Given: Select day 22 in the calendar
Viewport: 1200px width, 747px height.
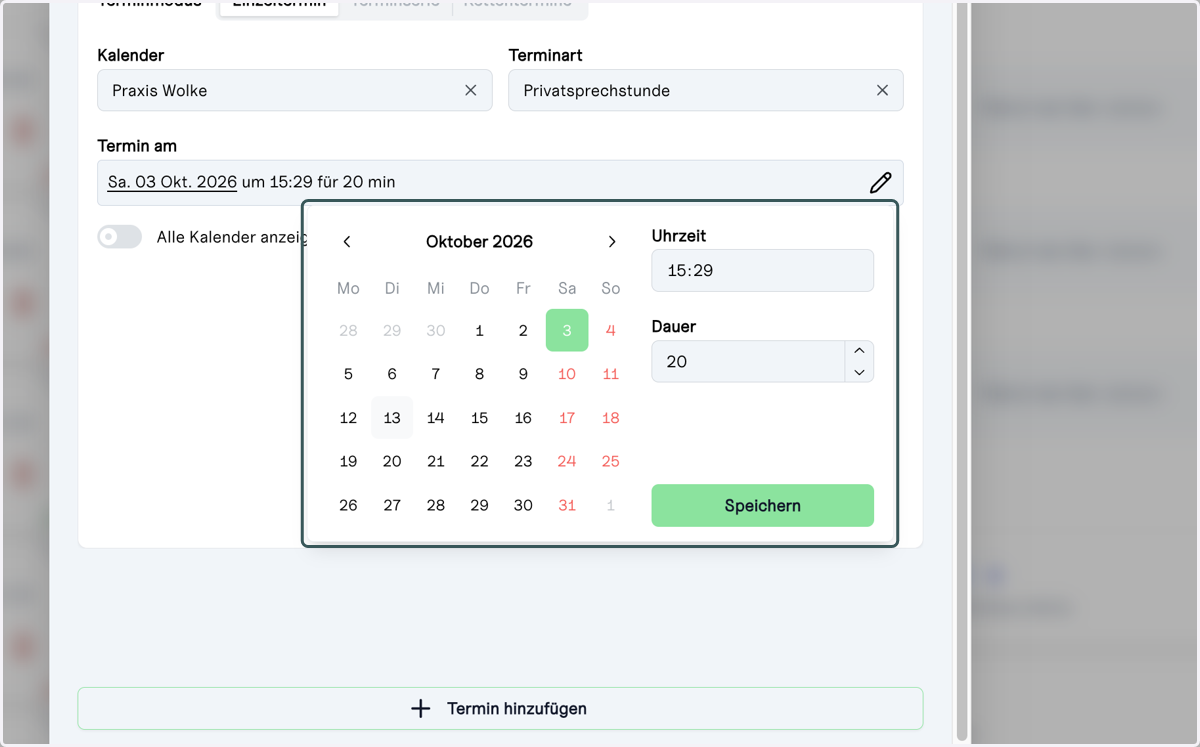Looking at the screenshot, I should pyautogui.click(x=480, y=461).
